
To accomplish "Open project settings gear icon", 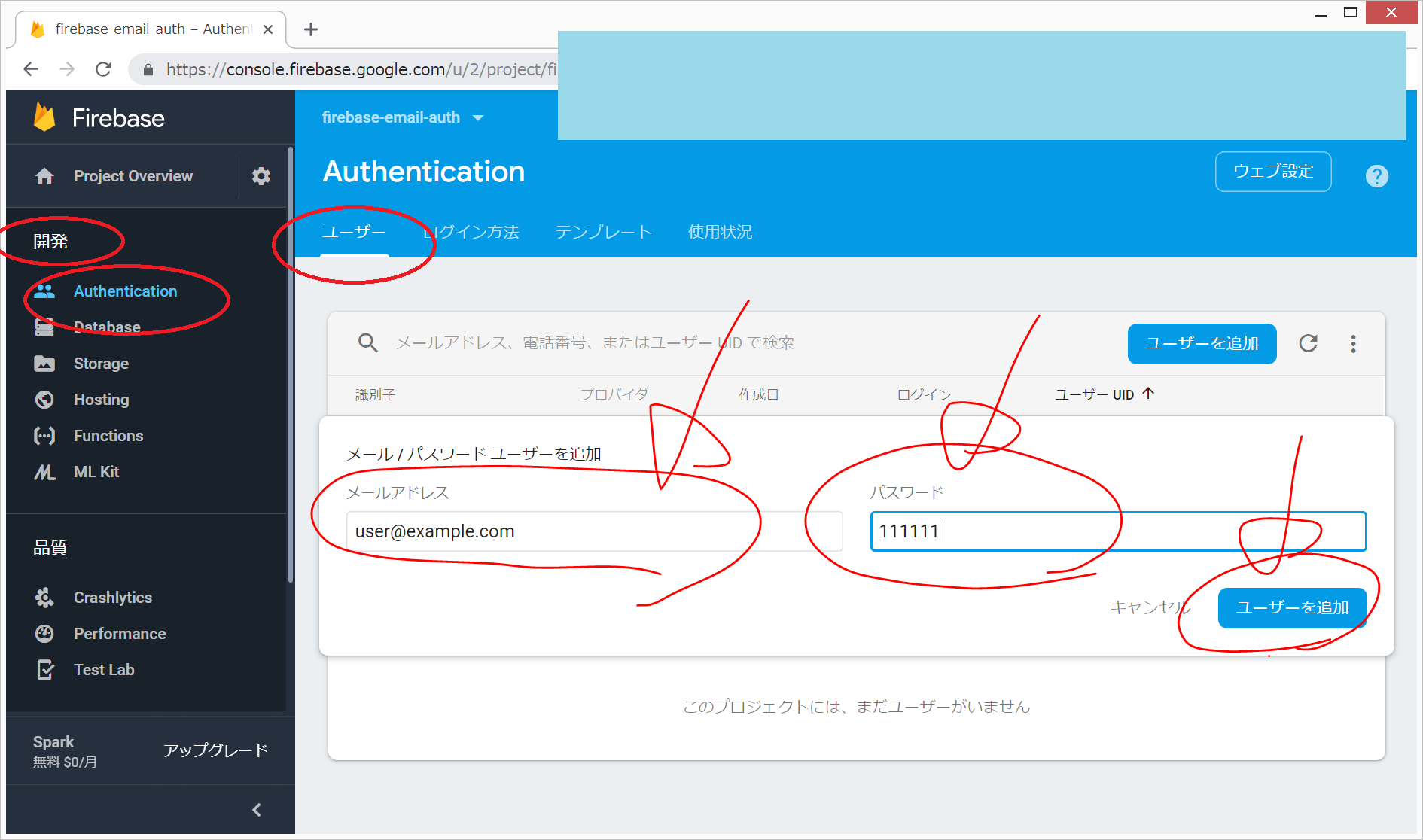I will tap(261, 176).
